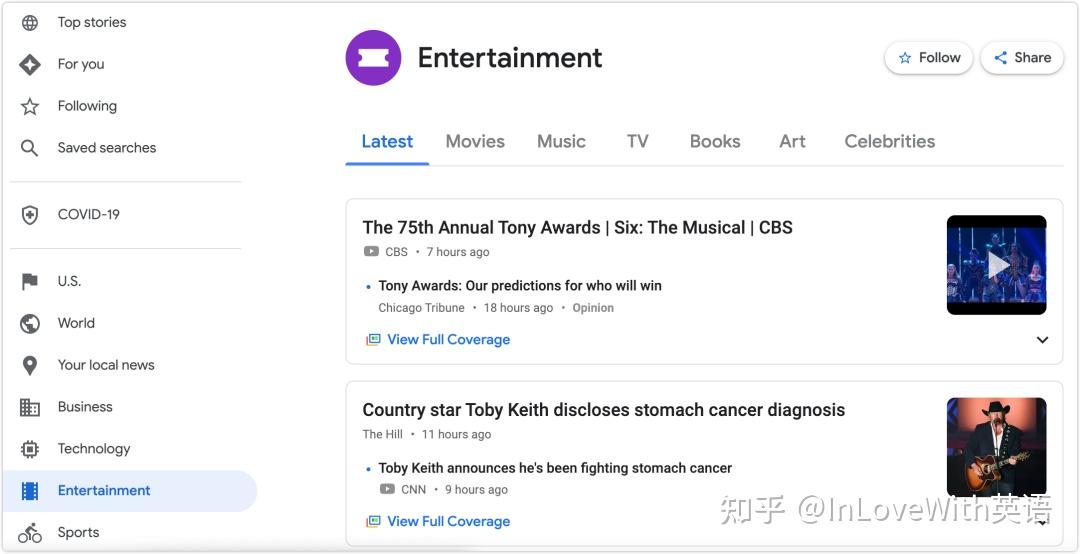Expand the Tony Awards story card
The width and height of the screenshot is (1080, 554).
1042,340
